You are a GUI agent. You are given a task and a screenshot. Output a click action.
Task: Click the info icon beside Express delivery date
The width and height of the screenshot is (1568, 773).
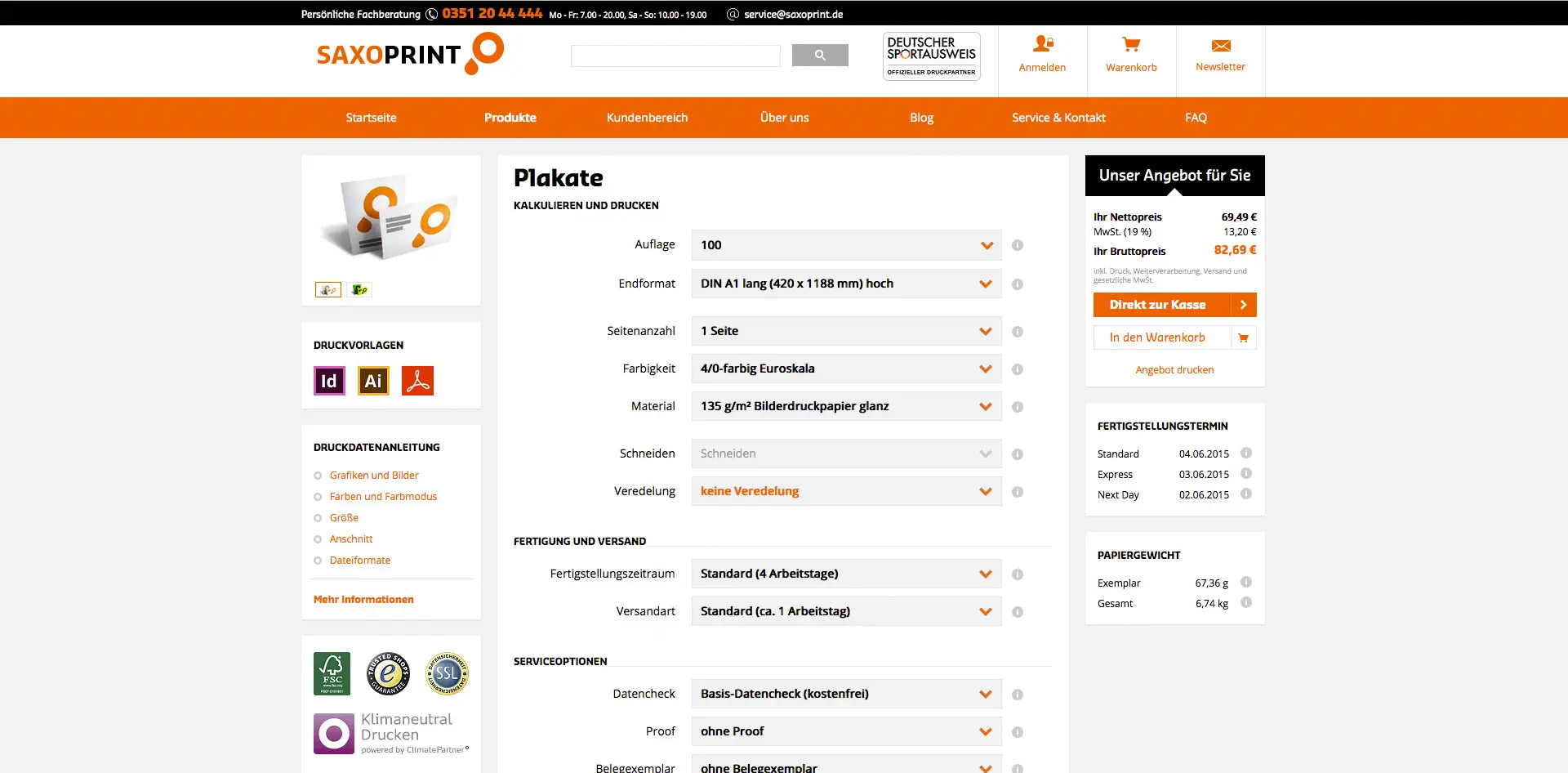click(1246, 473)
